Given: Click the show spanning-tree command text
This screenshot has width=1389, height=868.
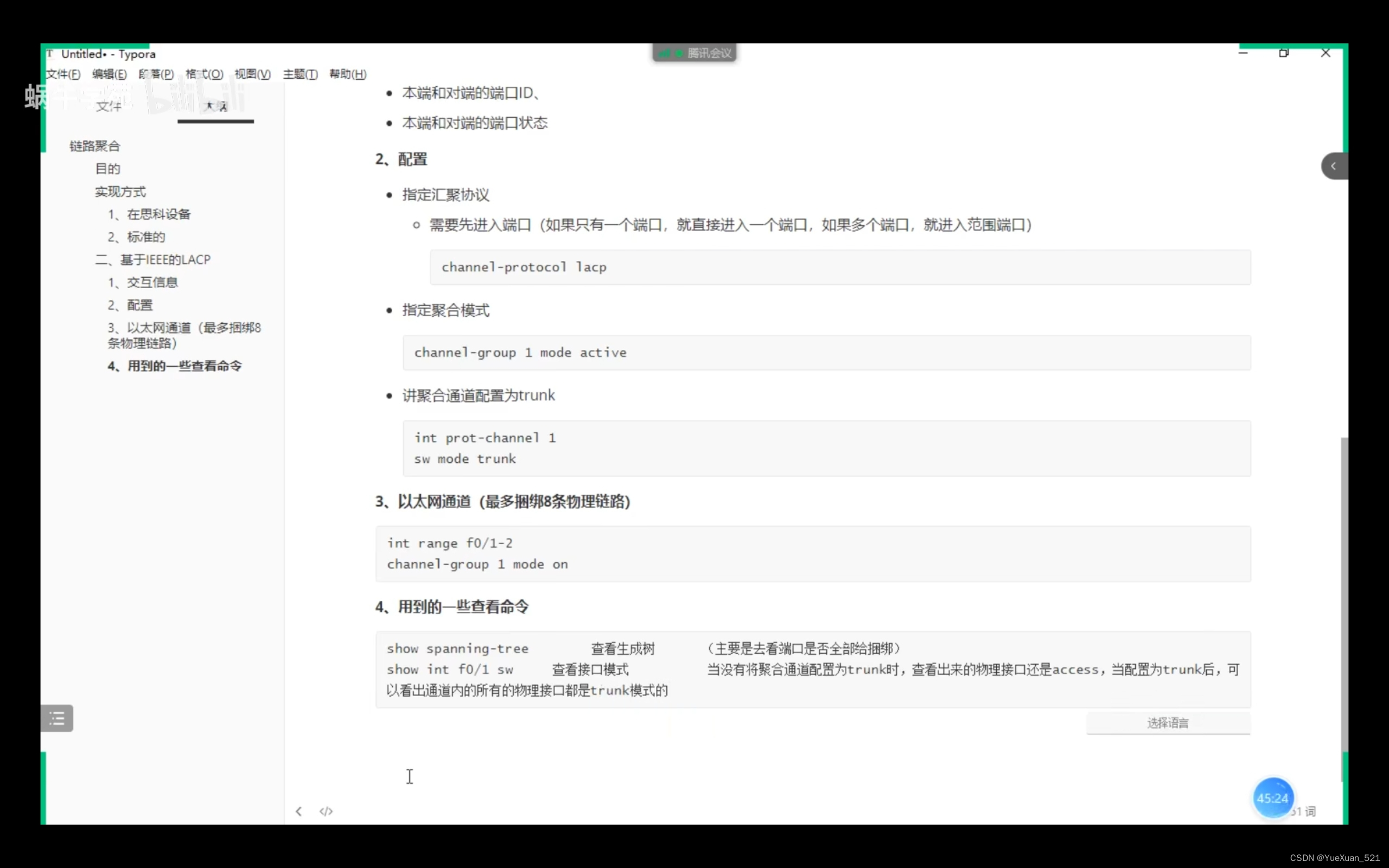Looking at the screenshot, I should coord(457,649).
